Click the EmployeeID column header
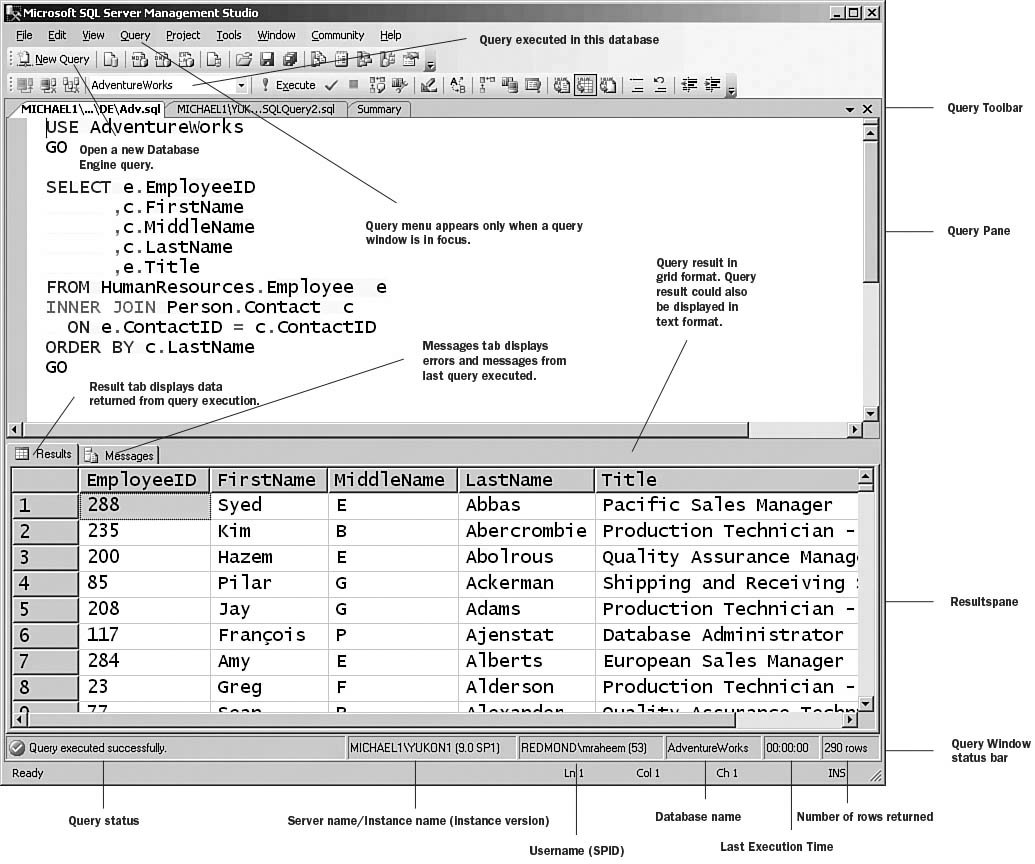The image size is (1035, 864). tap(144, 480)
